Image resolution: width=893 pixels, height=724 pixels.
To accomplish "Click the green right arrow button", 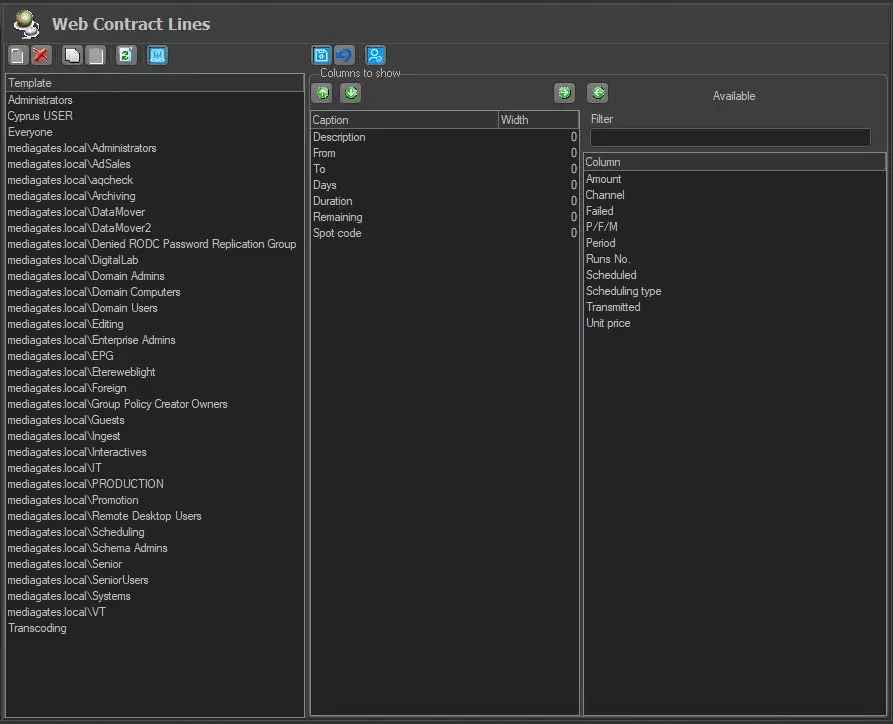I will 565,93.
